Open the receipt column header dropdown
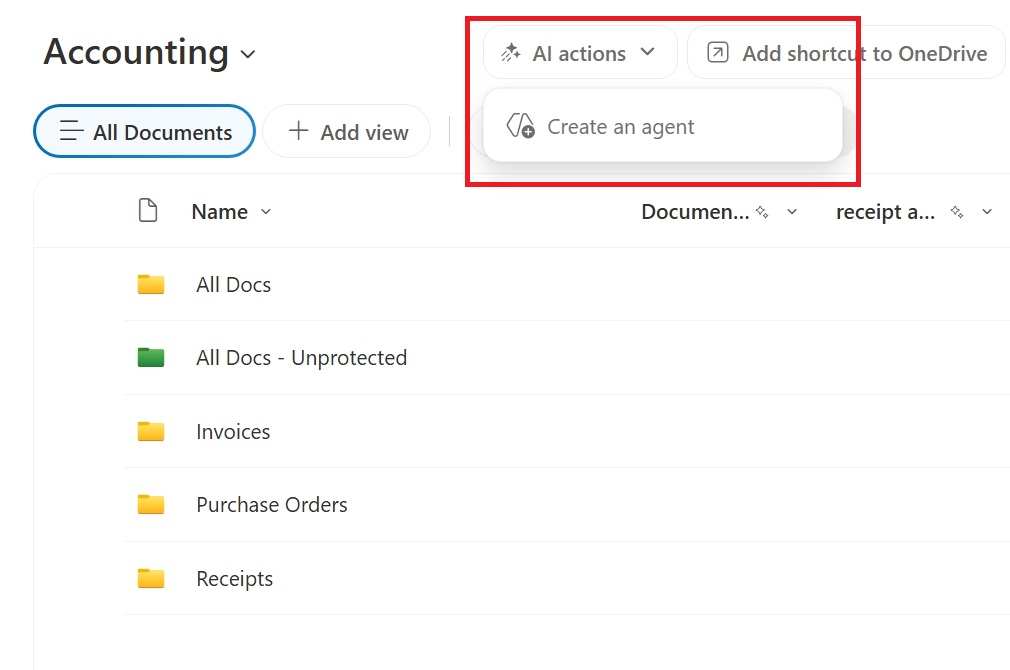Image resolution: width=1010 pixels, height=670 pixels. (x=987, y=212)
